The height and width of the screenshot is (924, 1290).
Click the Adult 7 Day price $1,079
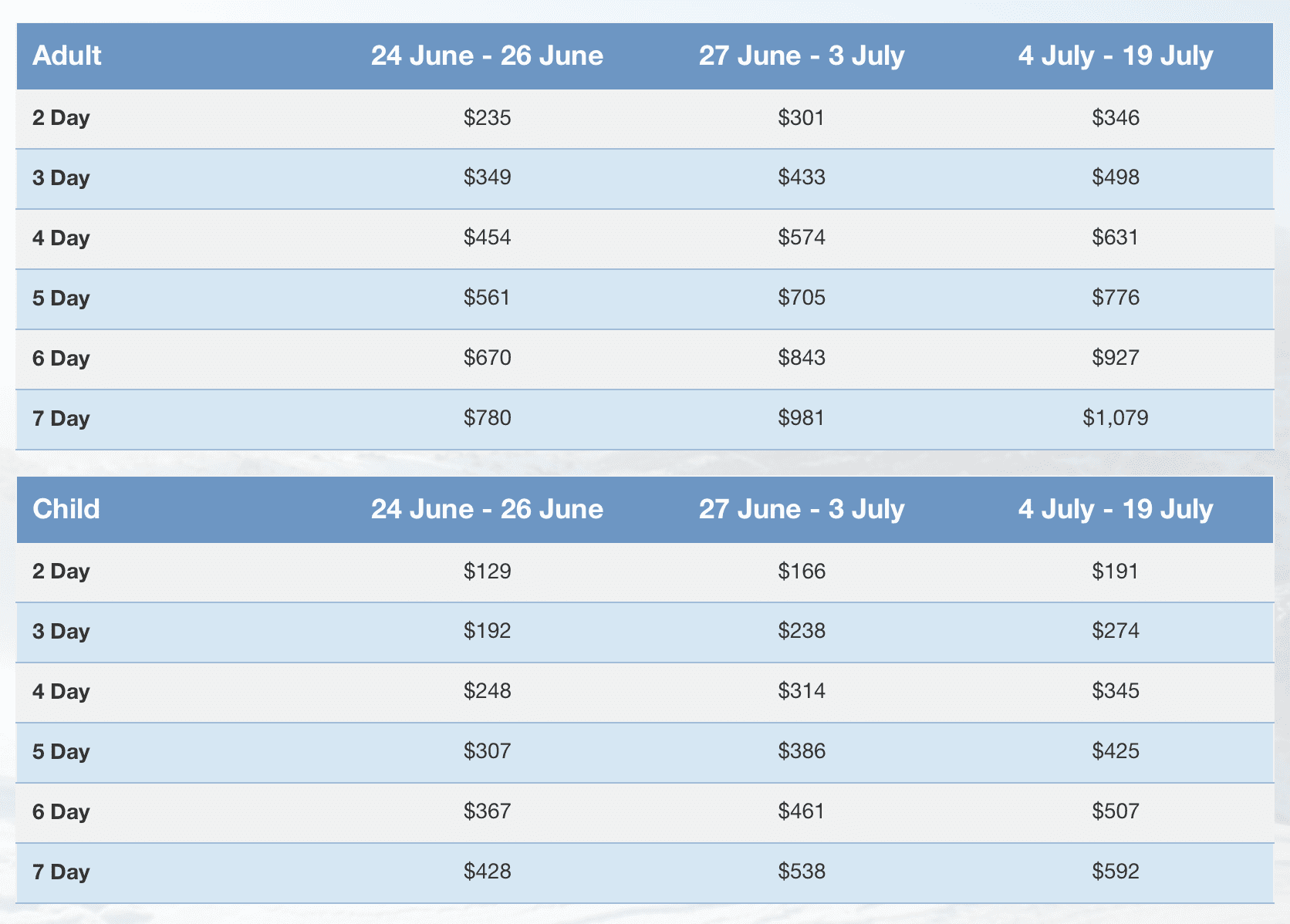pyautogui.click(x=1116, y=418)
